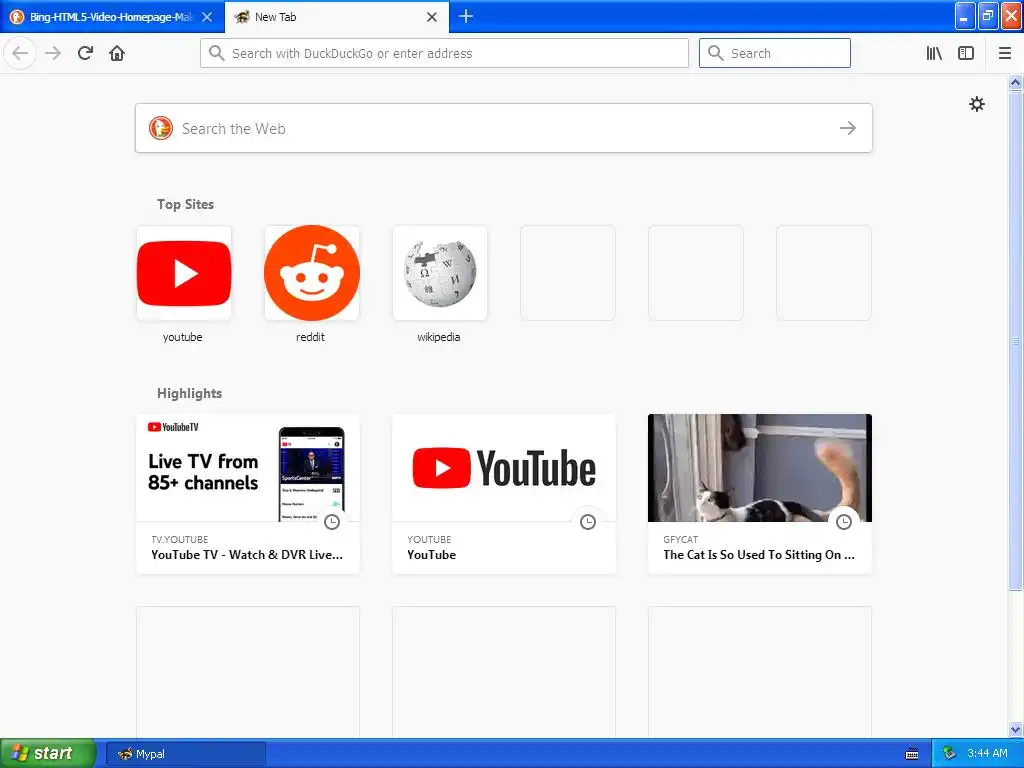Click the page scrollbar up arrow

tap(1015, 82)
